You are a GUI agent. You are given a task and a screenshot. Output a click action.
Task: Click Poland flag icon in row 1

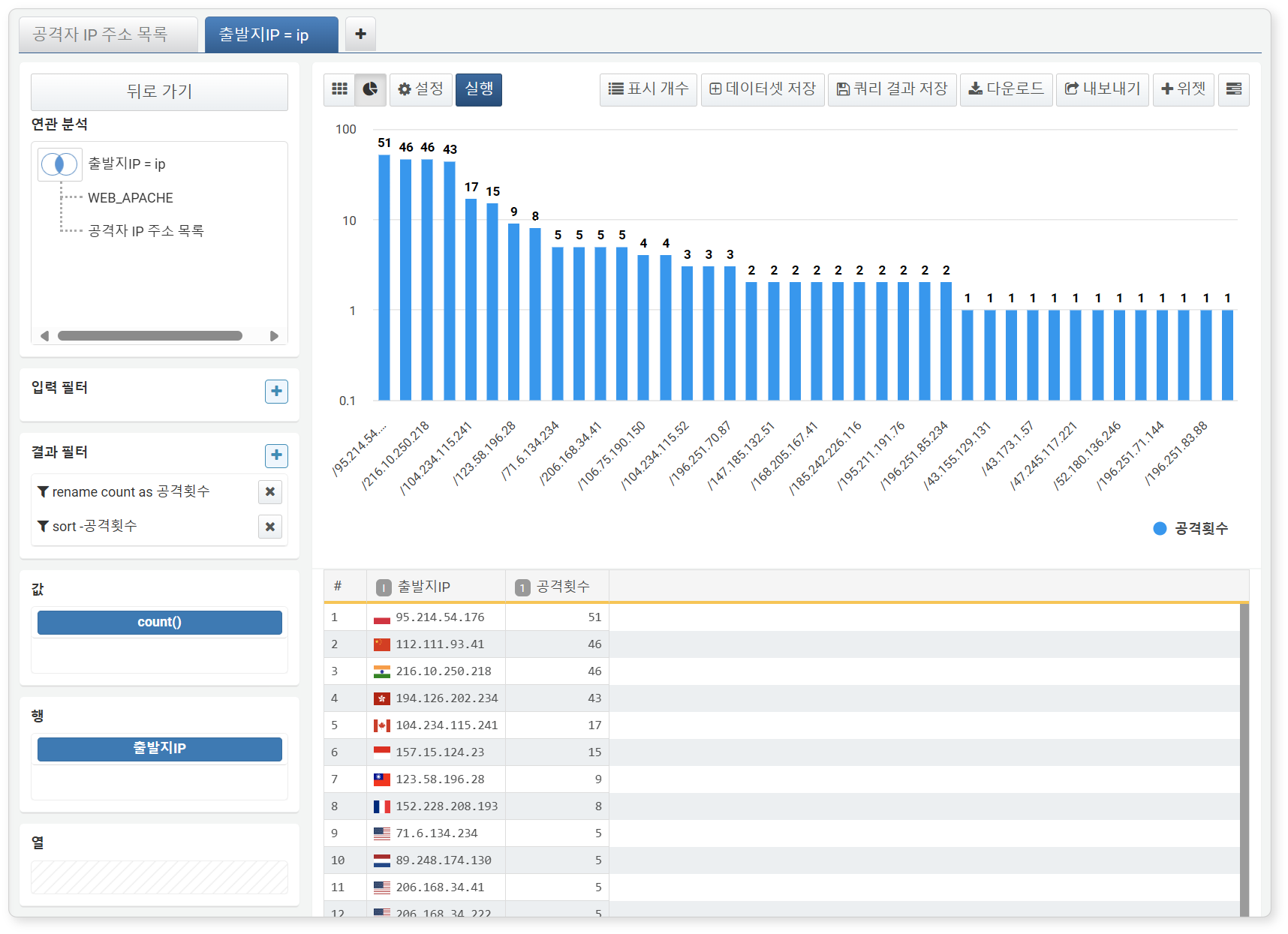[x=382, y=618]
